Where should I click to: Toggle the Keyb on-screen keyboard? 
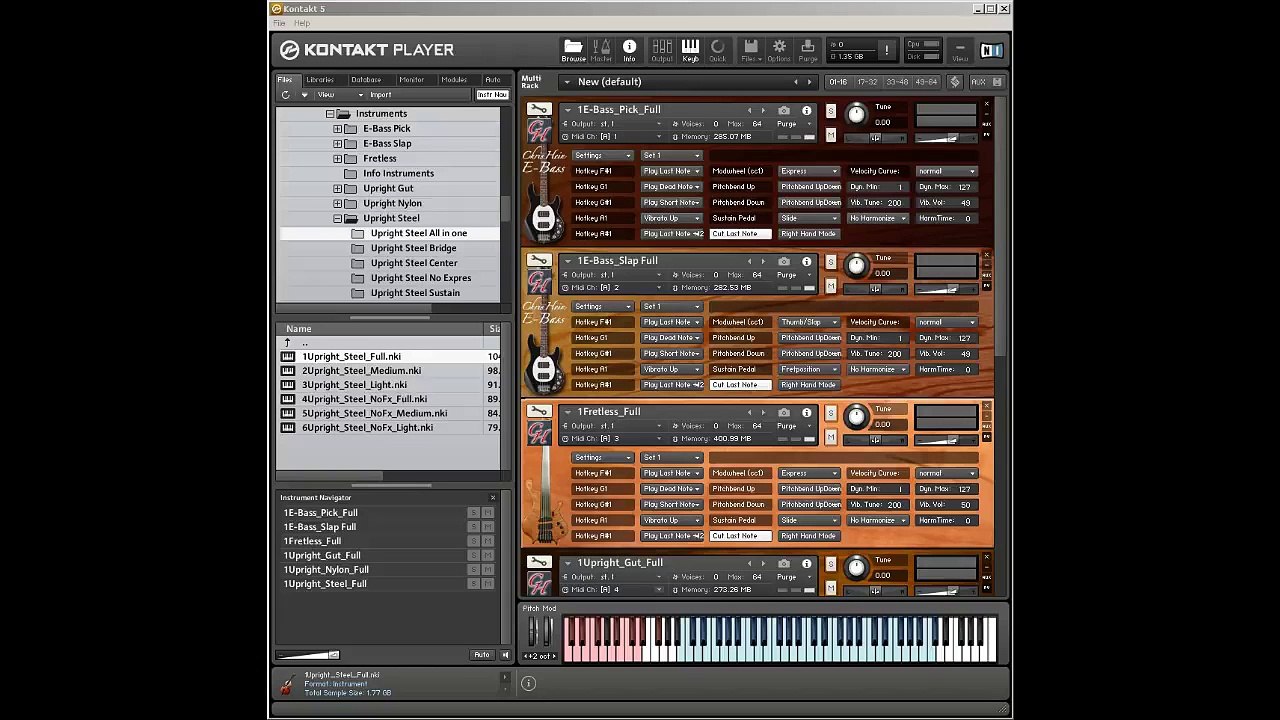pyautogui.click(x=690, y=50)
